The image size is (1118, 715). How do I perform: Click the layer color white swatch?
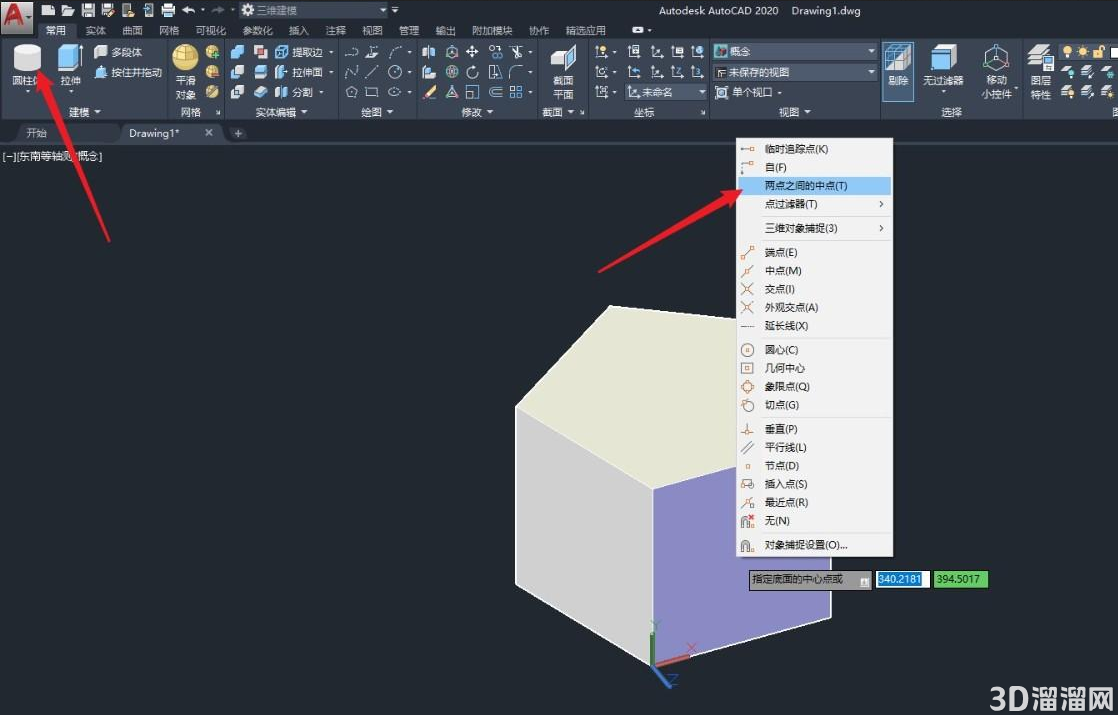pos(1114,51)
